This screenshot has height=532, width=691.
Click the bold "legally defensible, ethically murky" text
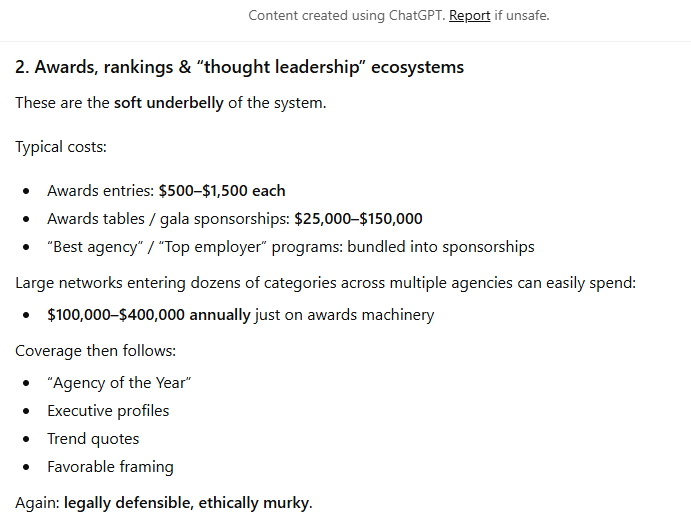(187, 503)
